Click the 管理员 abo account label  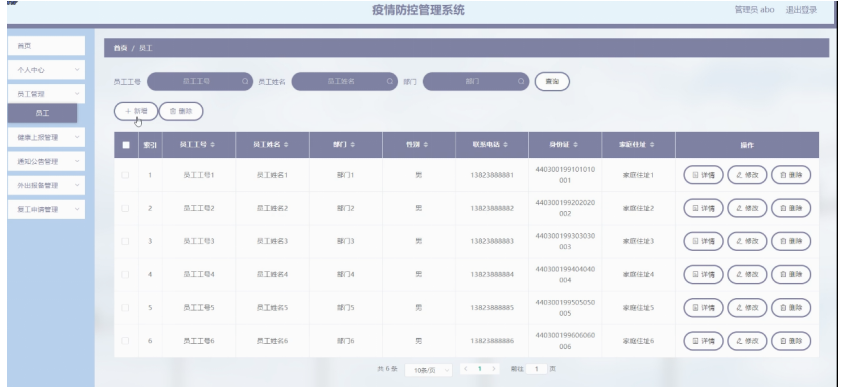tap(754, 10)
